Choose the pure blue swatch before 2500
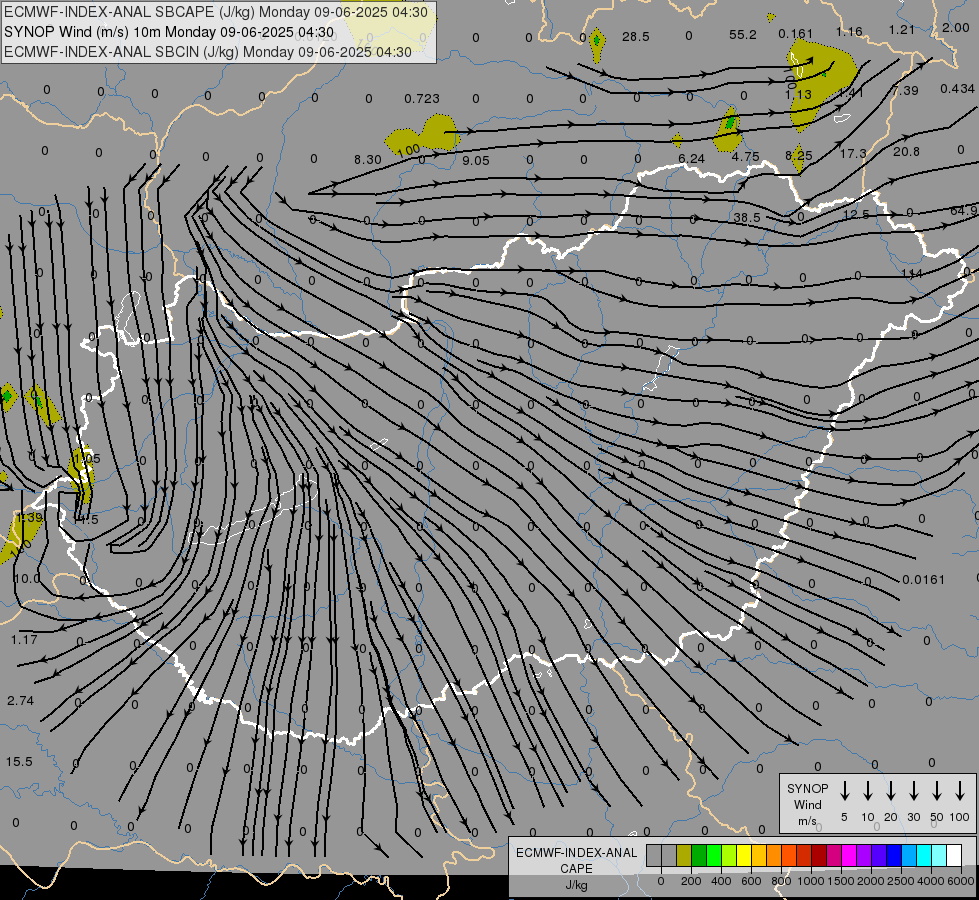This screenshot has height=900, width=979. (894, 855)
